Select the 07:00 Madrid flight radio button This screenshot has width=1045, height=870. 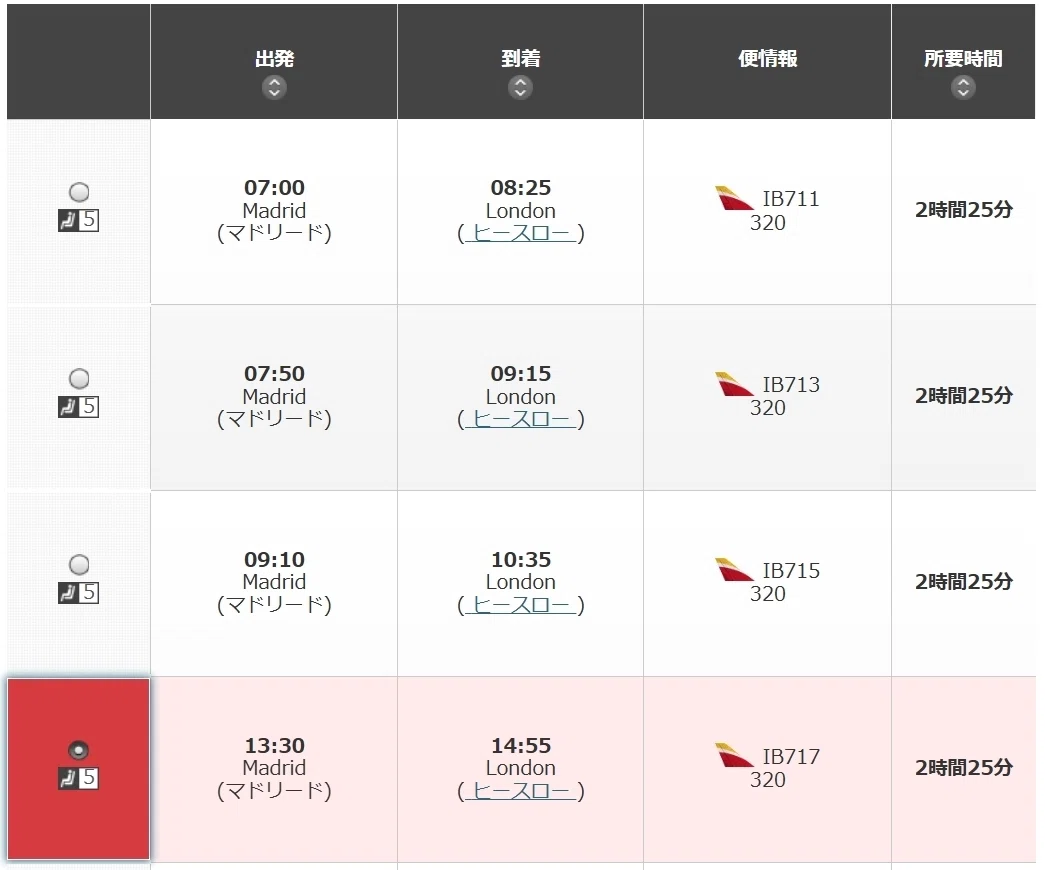click(79, 192)
